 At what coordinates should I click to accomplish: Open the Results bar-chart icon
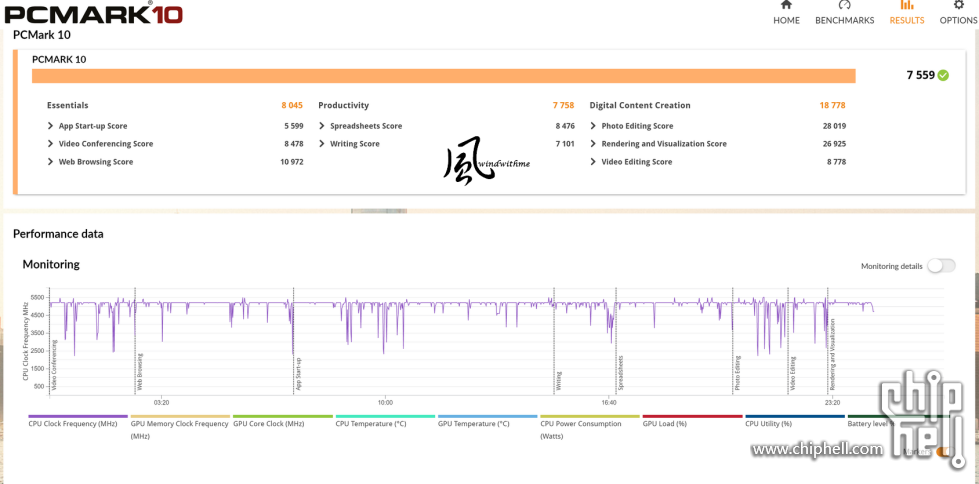point(907,5)
